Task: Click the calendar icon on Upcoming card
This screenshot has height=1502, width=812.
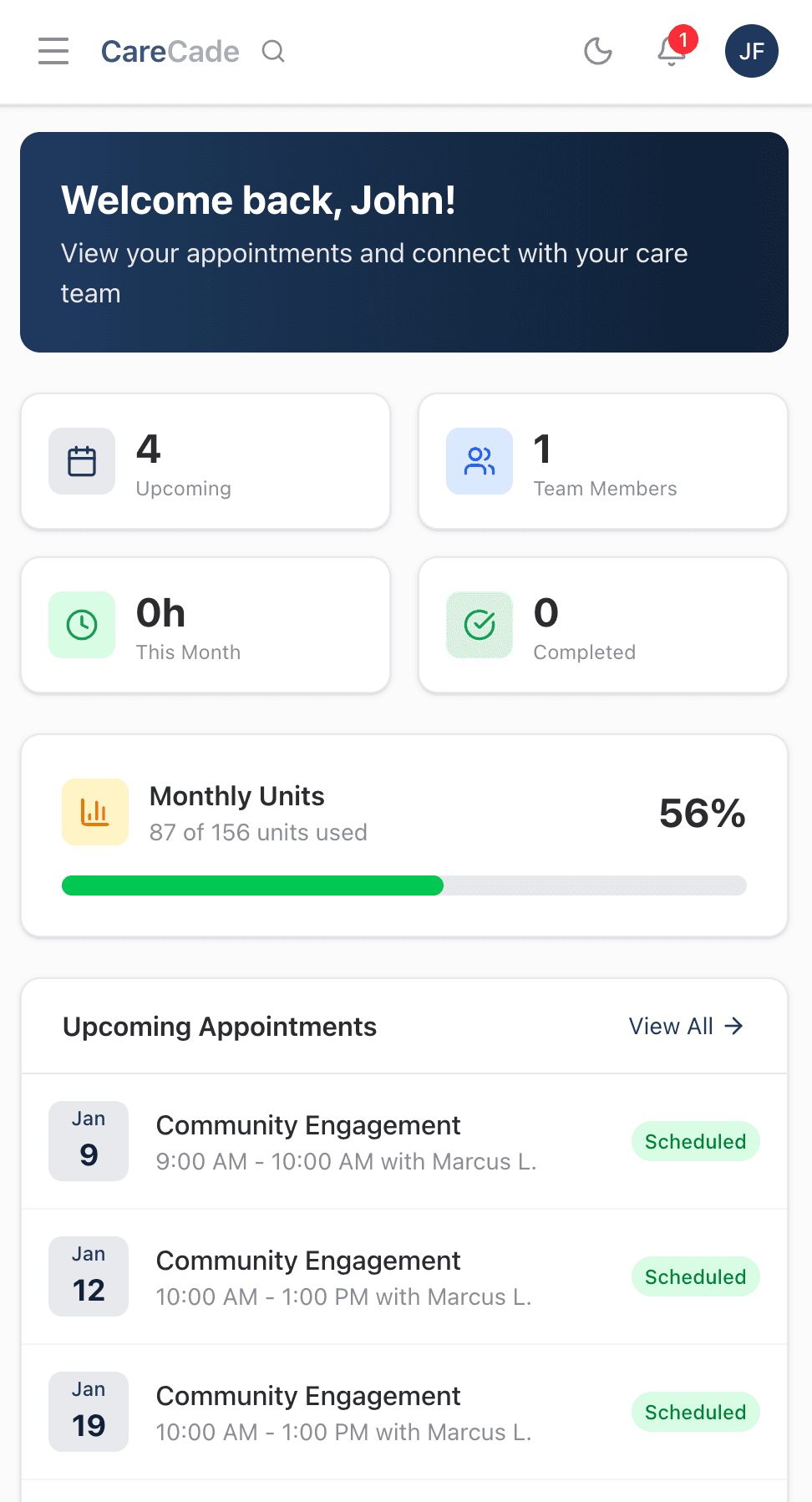Action: [82, 461]
